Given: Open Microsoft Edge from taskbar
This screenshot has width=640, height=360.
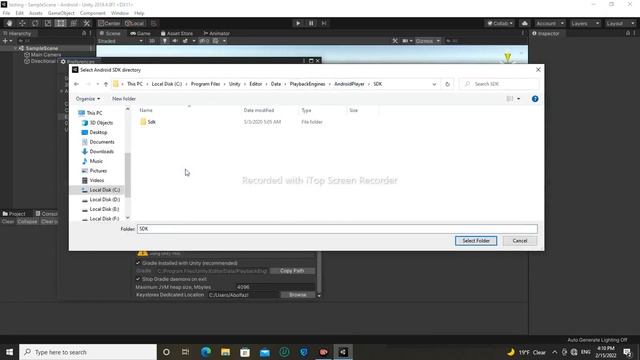Looking at the screenshot, I should tap(206, 352).
